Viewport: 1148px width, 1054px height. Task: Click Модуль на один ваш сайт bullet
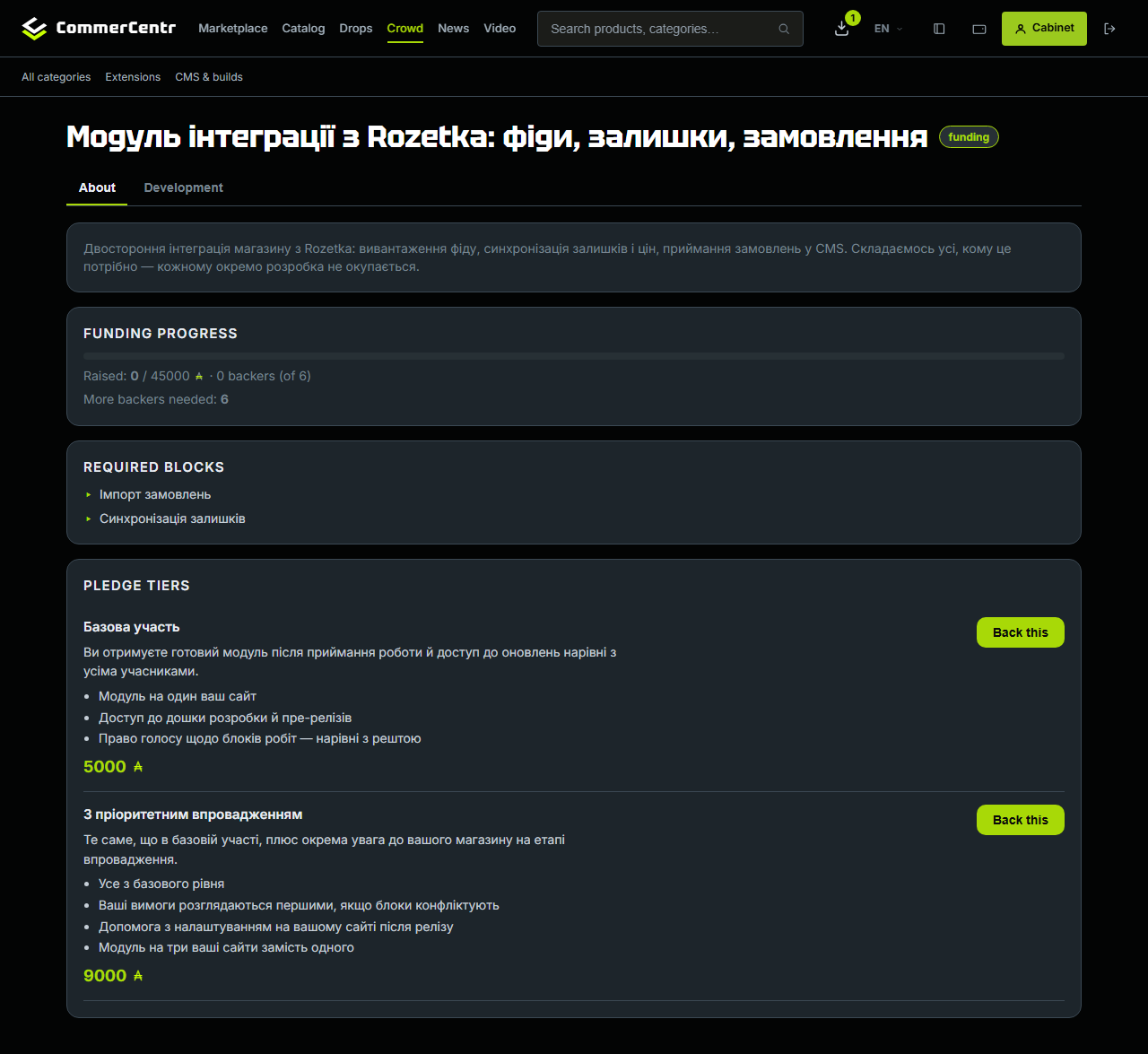pos(178,696)
